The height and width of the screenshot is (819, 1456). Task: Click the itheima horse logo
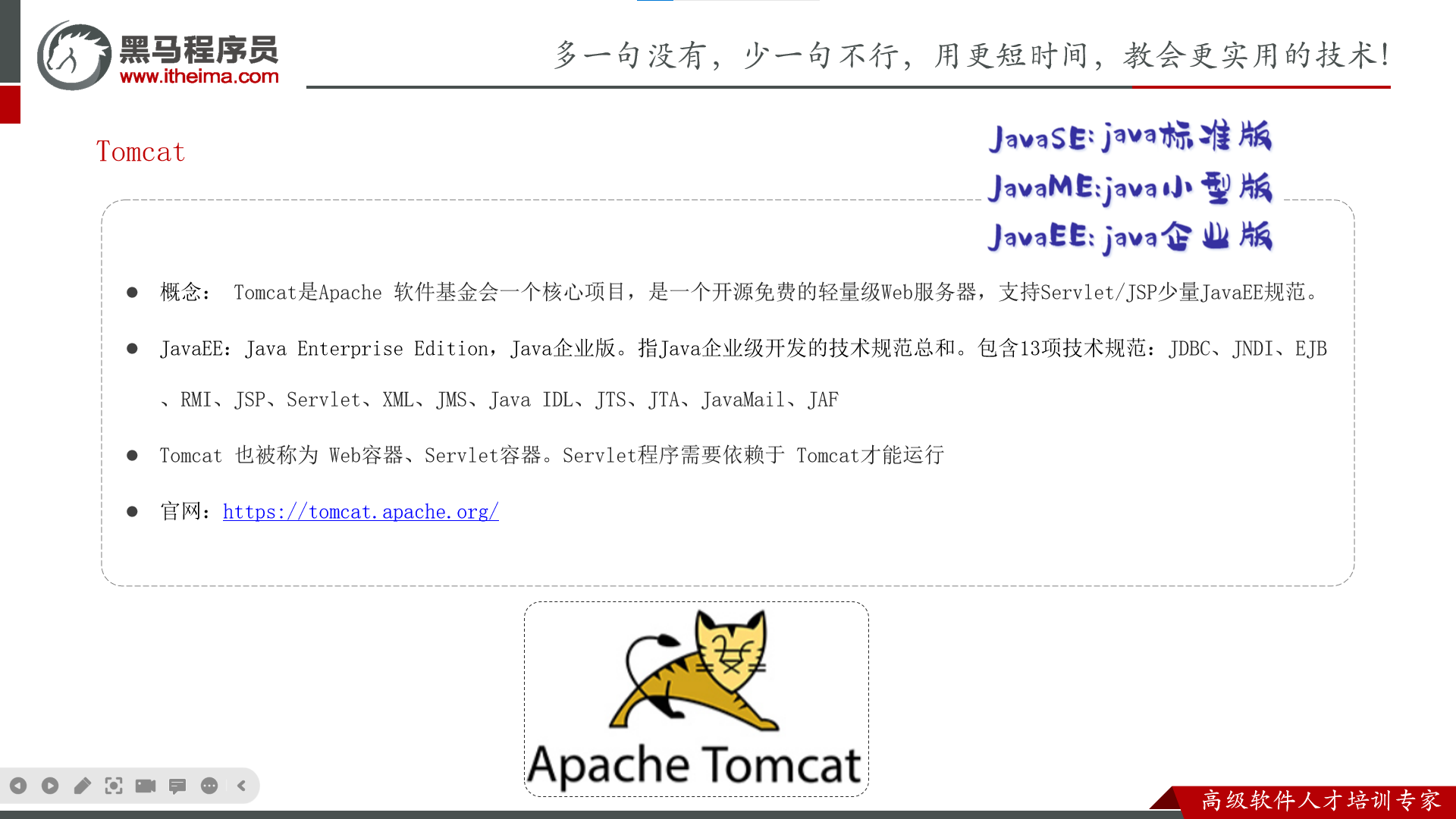coord(74,55)
